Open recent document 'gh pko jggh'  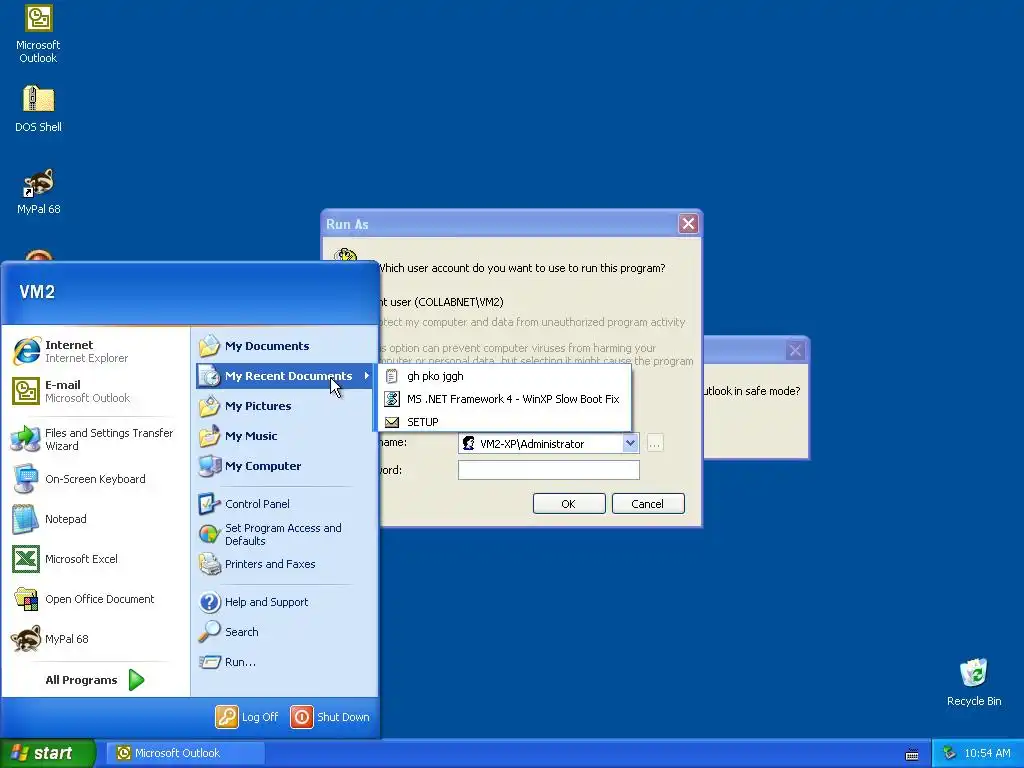point(504,376)
